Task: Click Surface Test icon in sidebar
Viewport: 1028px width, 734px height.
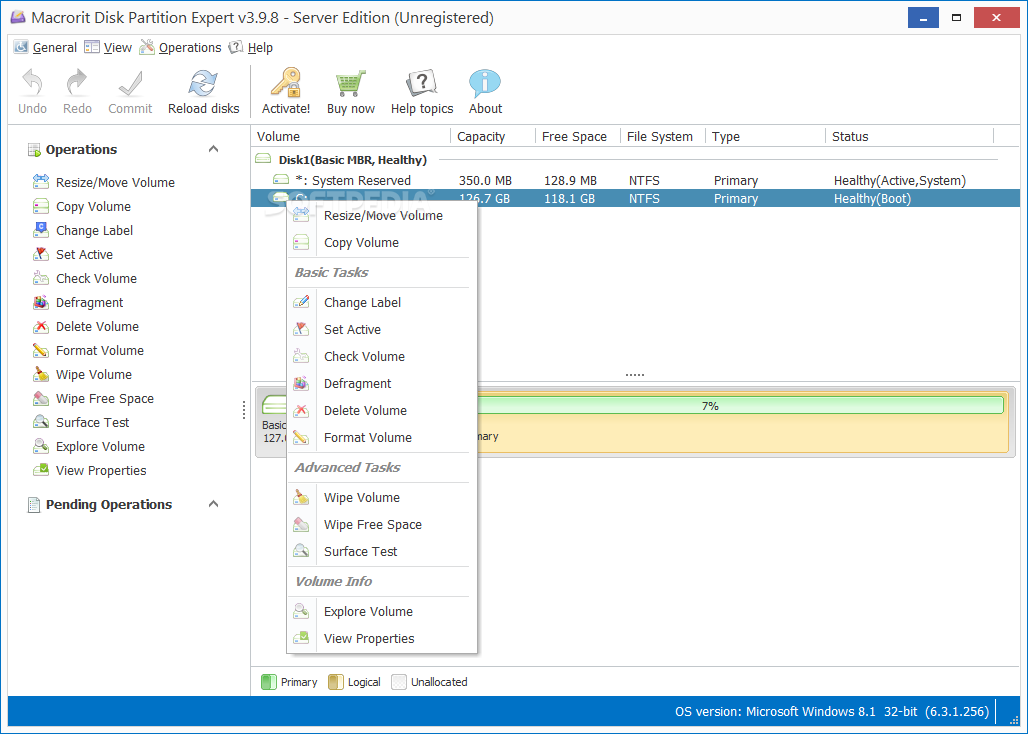Action: point(41,422)
